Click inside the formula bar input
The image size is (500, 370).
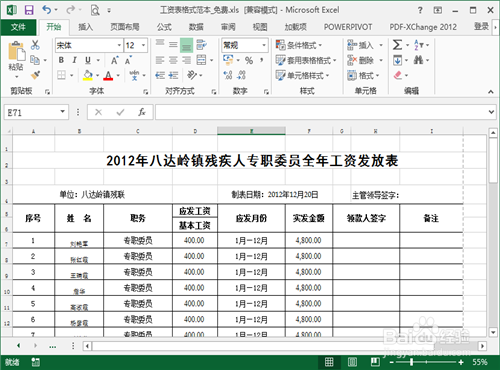click(321, 112)
